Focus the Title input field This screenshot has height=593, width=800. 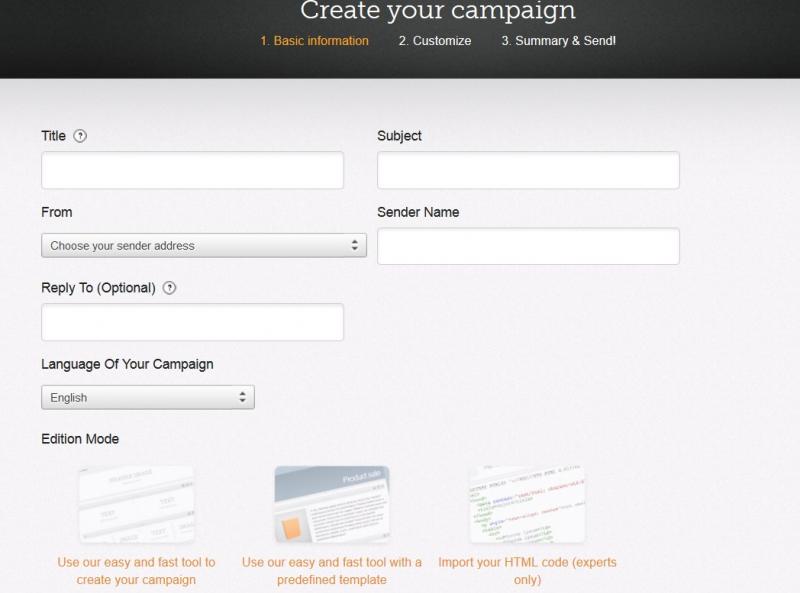click(192, 170)
